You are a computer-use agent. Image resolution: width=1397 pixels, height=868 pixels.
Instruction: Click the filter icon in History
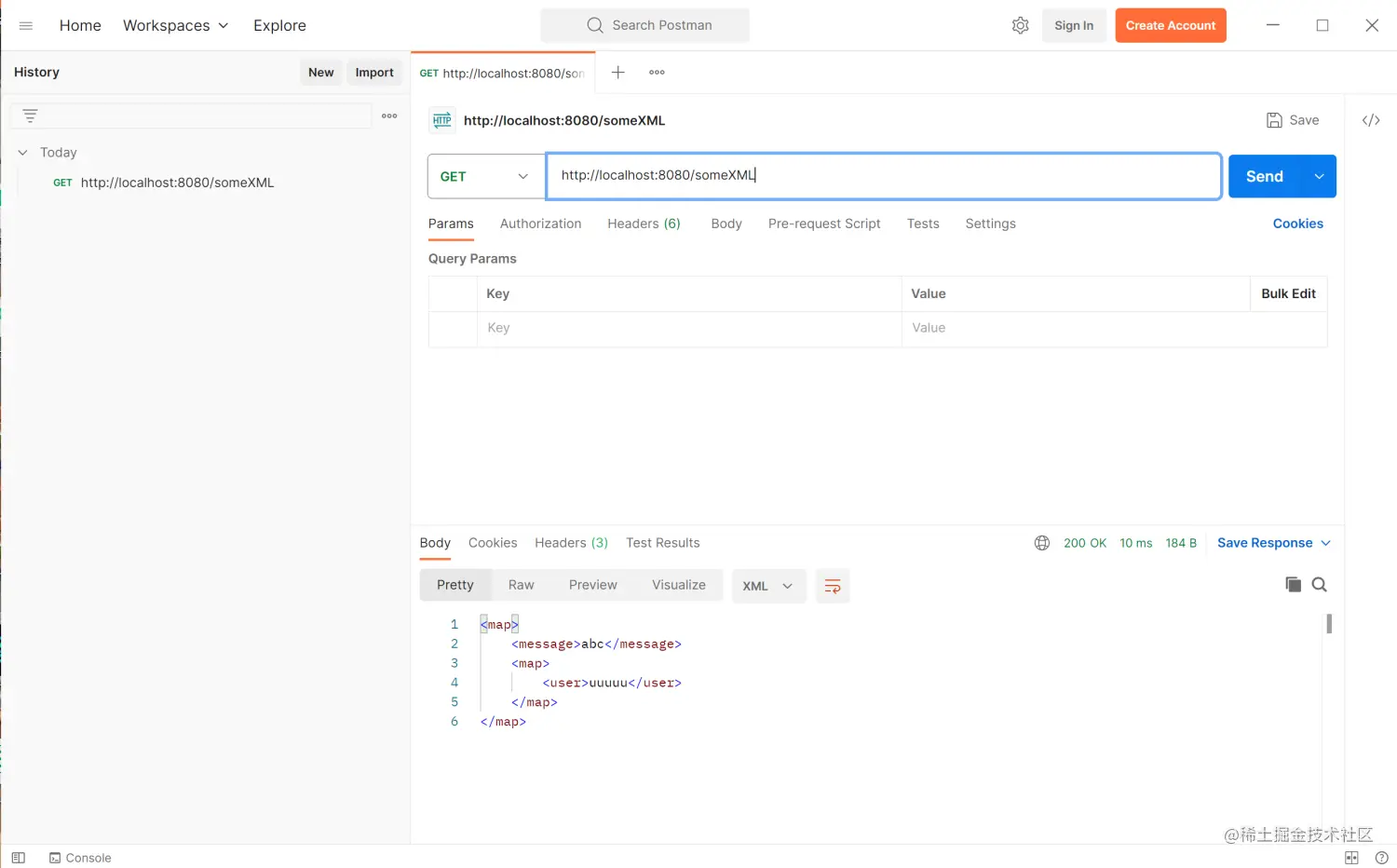pyautogui.click(x=30, y=115)
